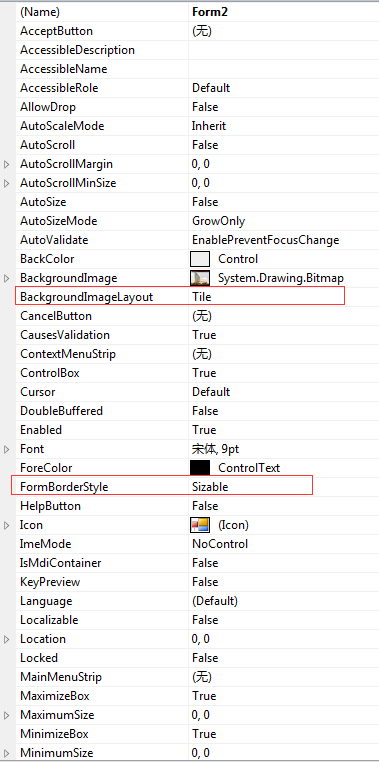Click the MaximizeBox True value
Viewport: 379px width, 762px height.
point(204,696)
